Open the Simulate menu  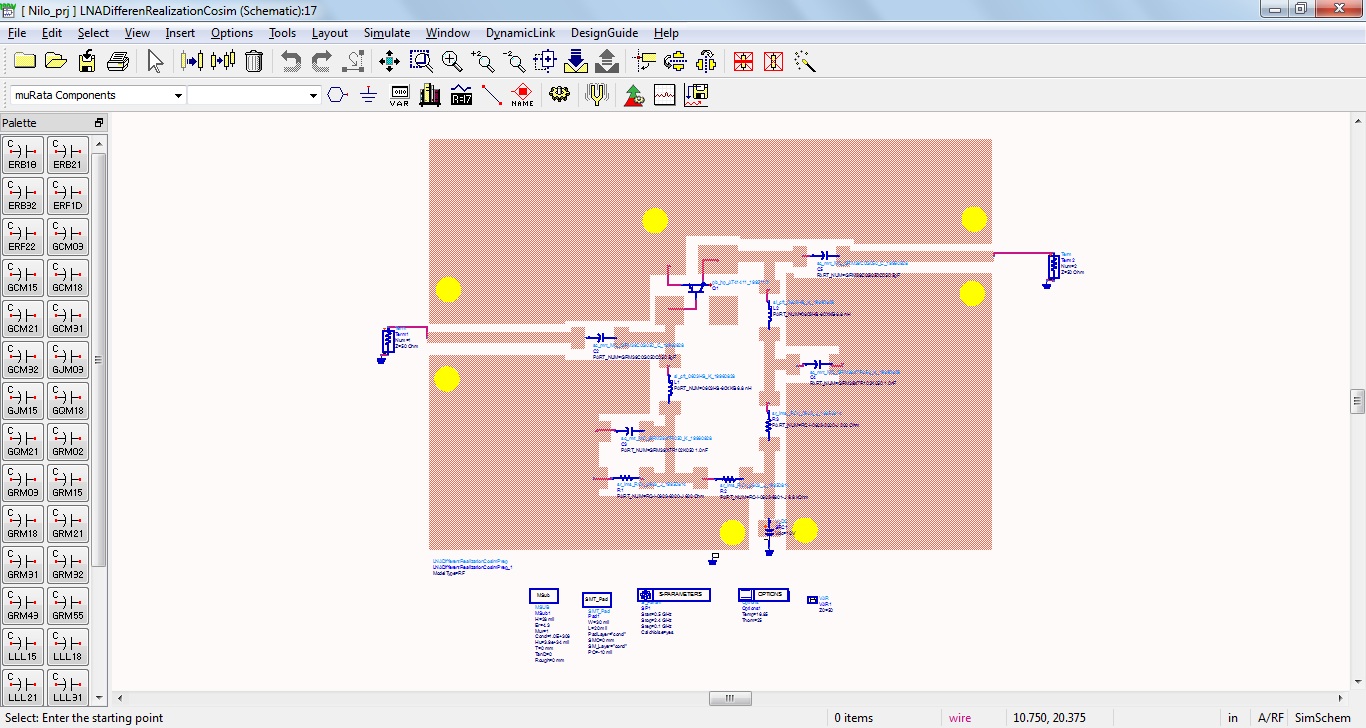pos(386,33)
